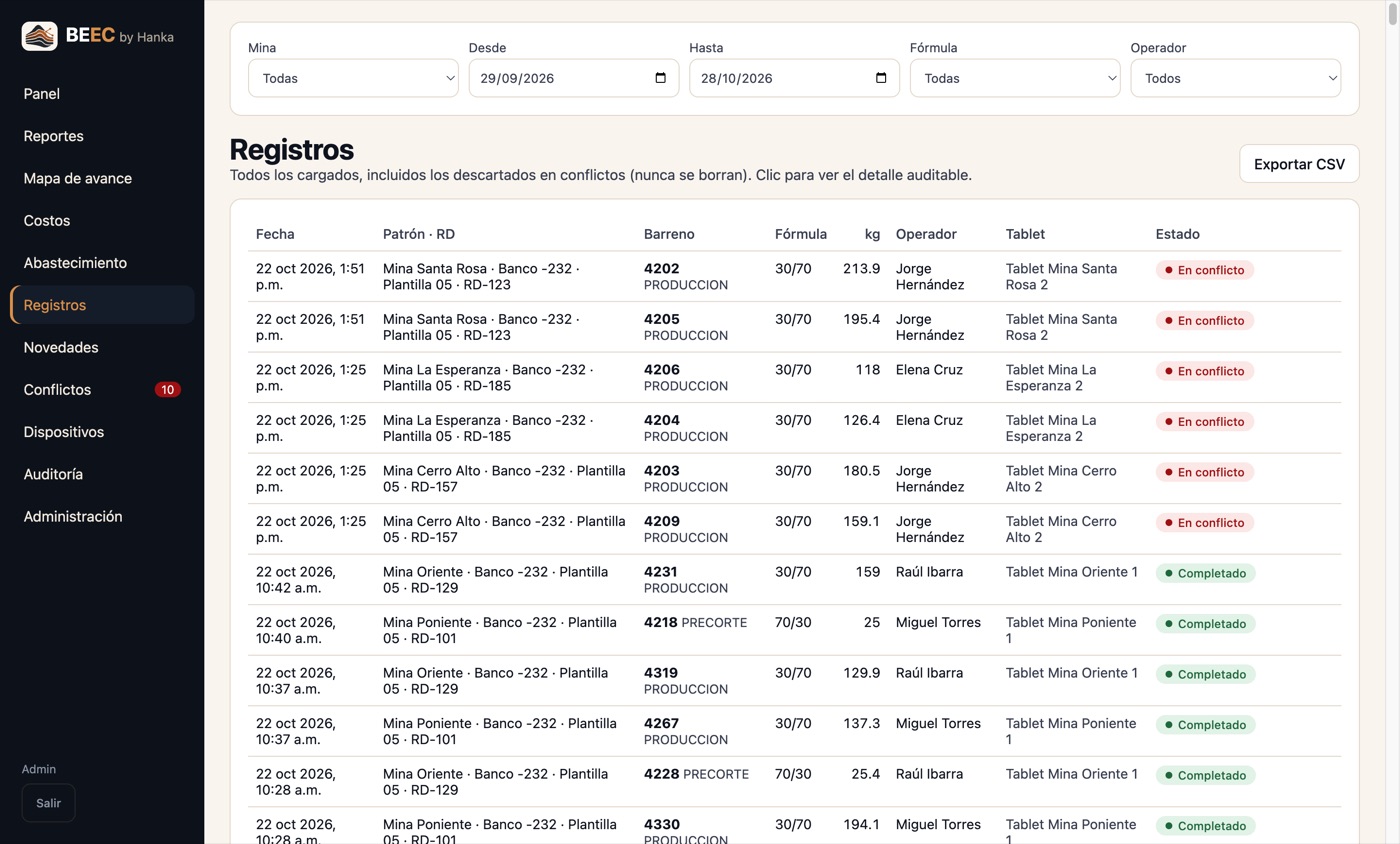Click the BEEC logo icon

tap(39, 36)
